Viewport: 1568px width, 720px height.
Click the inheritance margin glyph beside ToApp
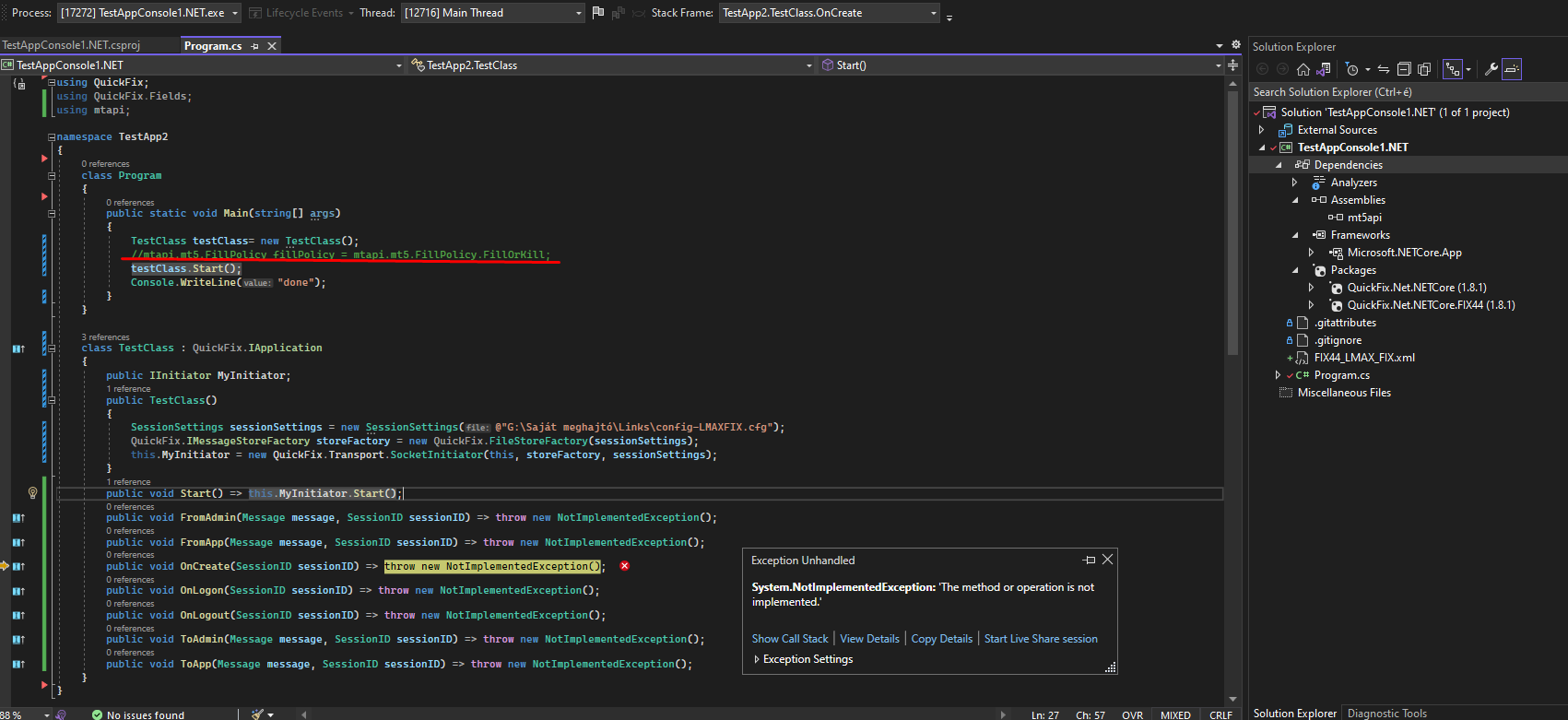coord(18,664)
